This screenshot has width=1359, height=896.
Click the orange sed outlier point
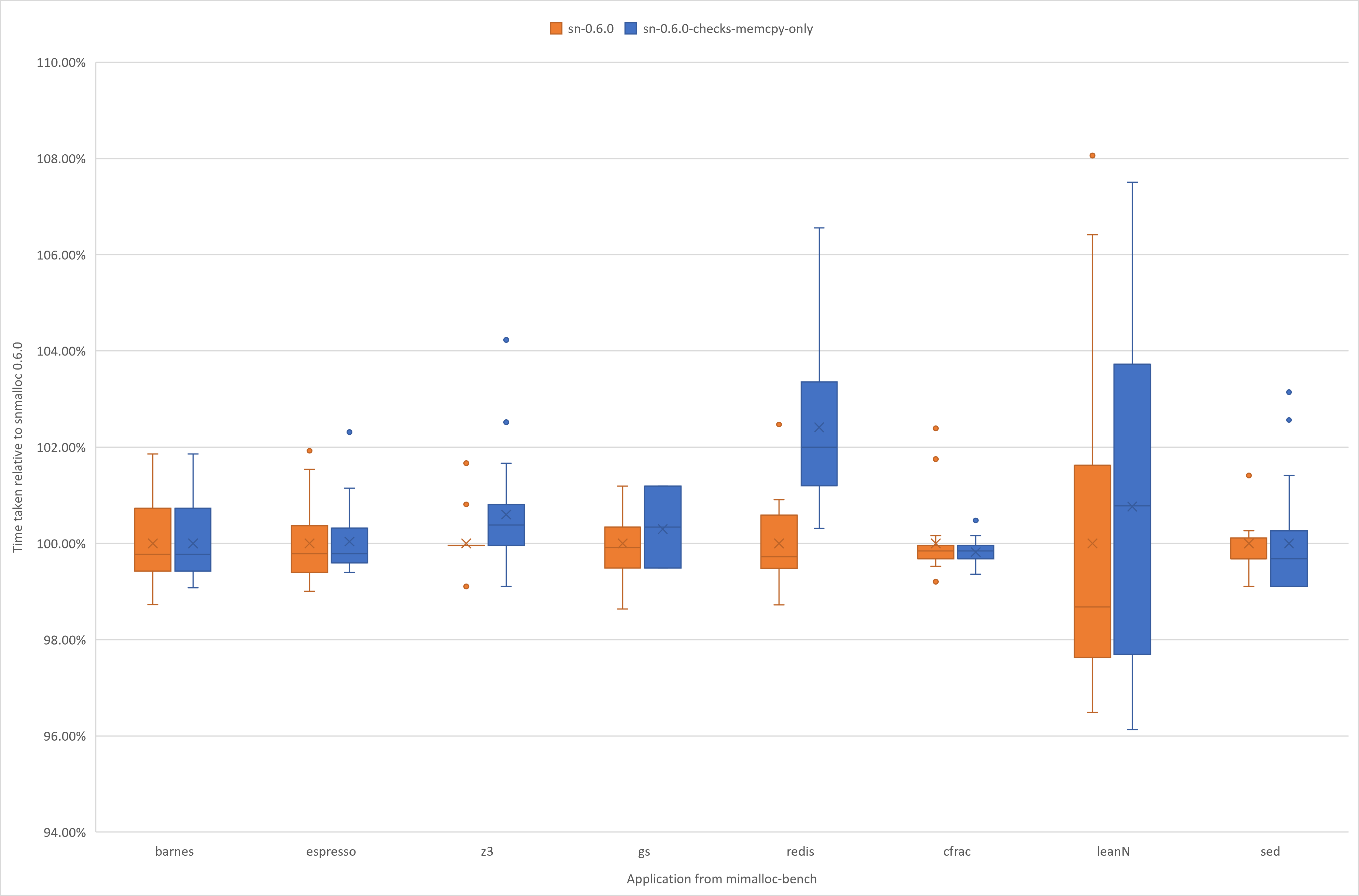[x=1249, y=475]
